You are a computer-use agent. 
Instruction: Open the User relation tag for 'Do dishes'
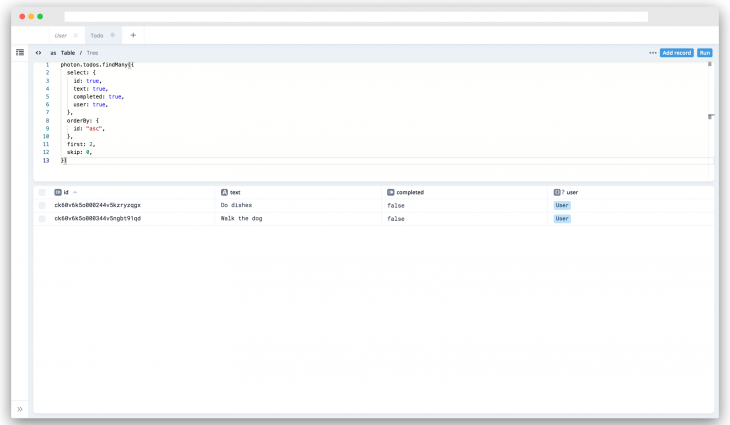562,205
